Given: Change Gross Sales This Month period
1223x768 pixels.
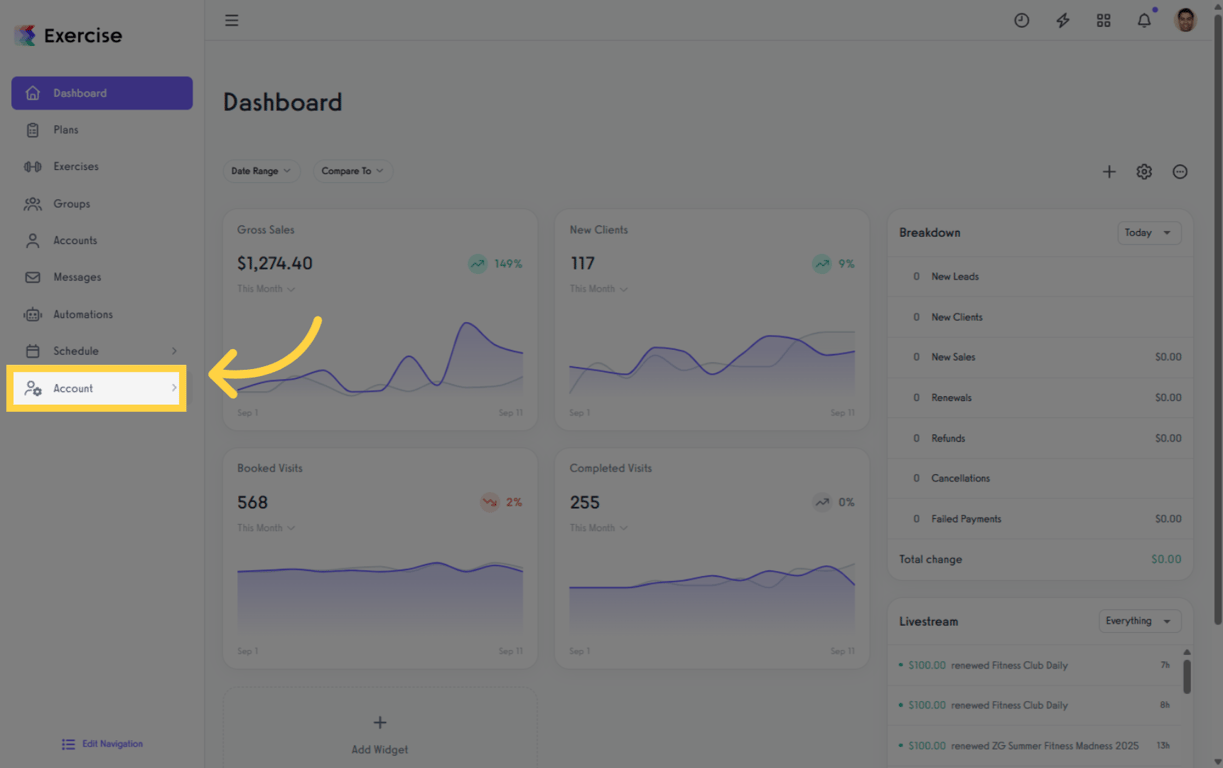Looking at the screenshot, I should pyautogui.click(x=266, y=289).
